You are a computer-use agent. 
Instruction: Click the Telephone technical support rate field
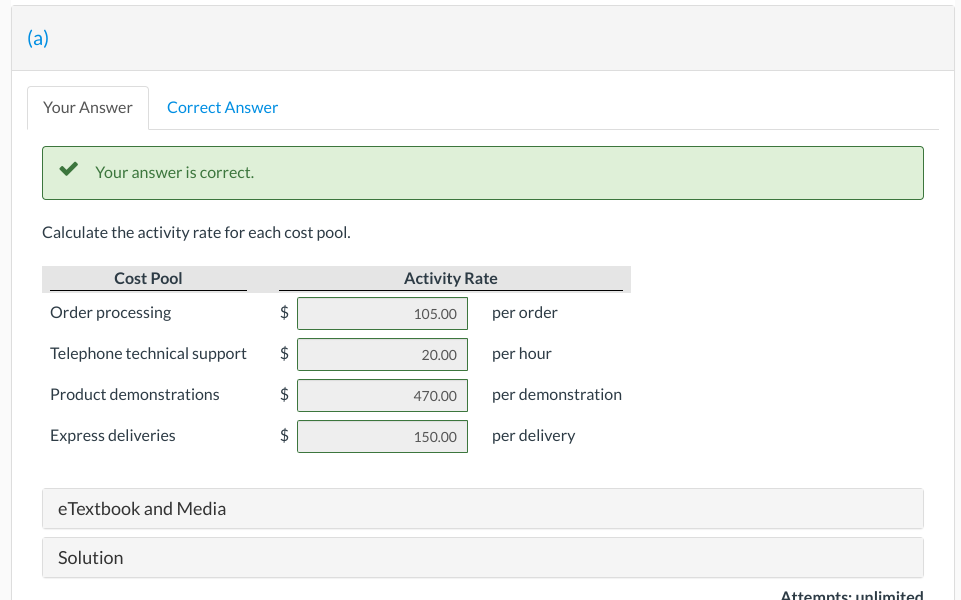pos(382,355)
